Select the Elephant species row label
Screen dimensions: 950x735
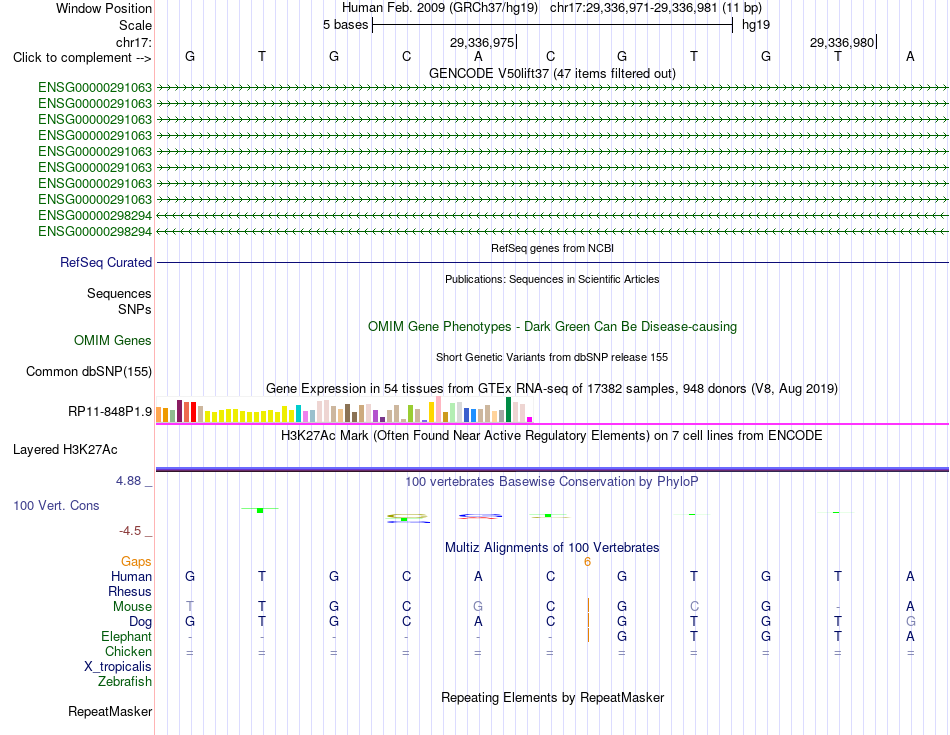tap(126, 636)
